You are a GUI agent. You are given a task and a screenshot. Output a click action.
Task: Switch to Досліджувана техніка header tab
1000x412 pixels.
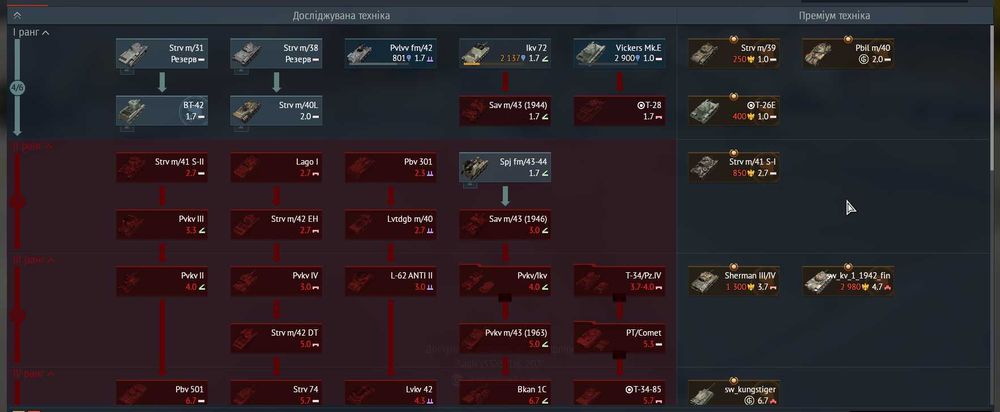341,15
